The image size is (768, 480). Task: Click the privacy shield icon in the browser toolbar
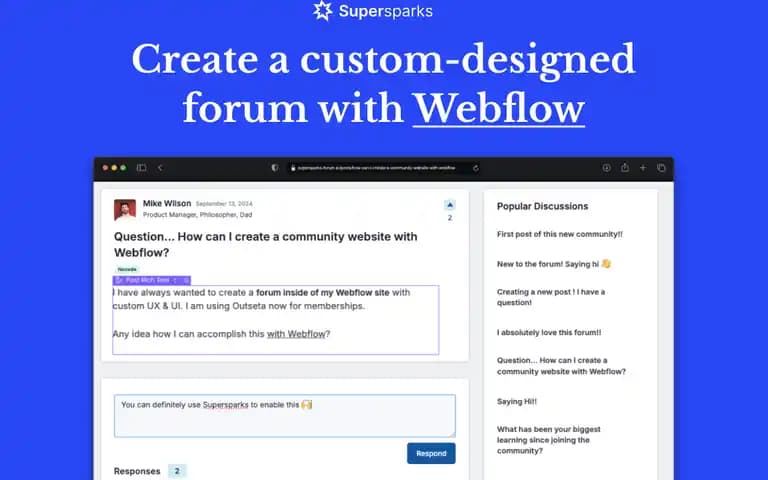(x=275, y=168)
